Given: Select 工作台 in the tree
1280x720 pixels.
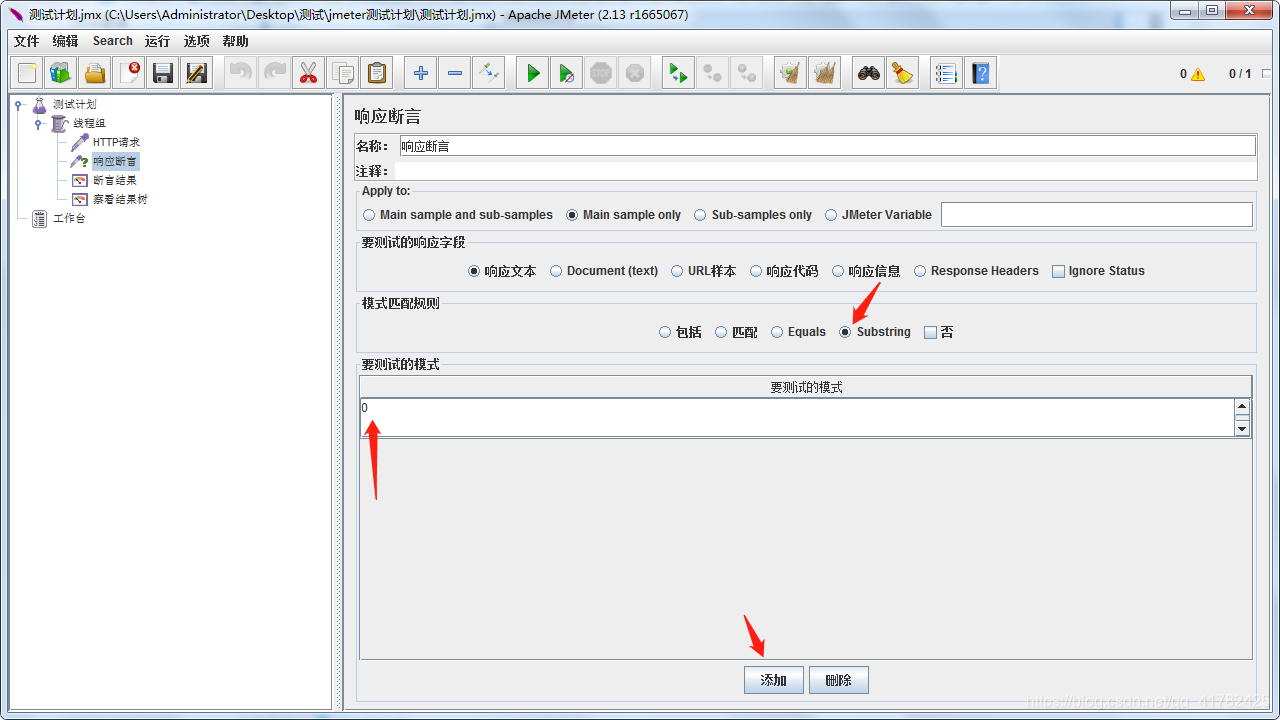Looking at the screenshot, I should [69, 219].
